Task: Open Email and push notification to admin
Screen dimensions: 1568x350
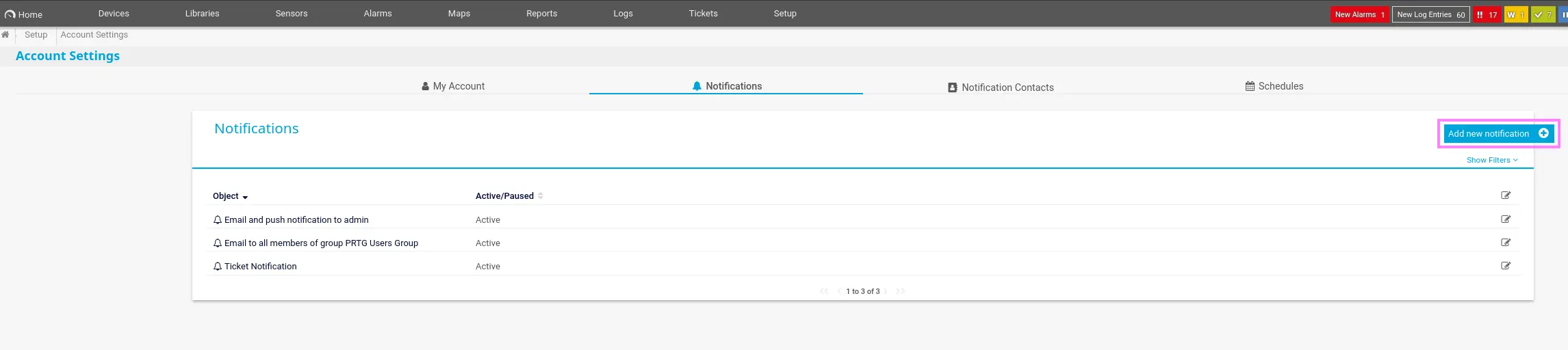Action: pyautogui.click(x=296, y=220)
